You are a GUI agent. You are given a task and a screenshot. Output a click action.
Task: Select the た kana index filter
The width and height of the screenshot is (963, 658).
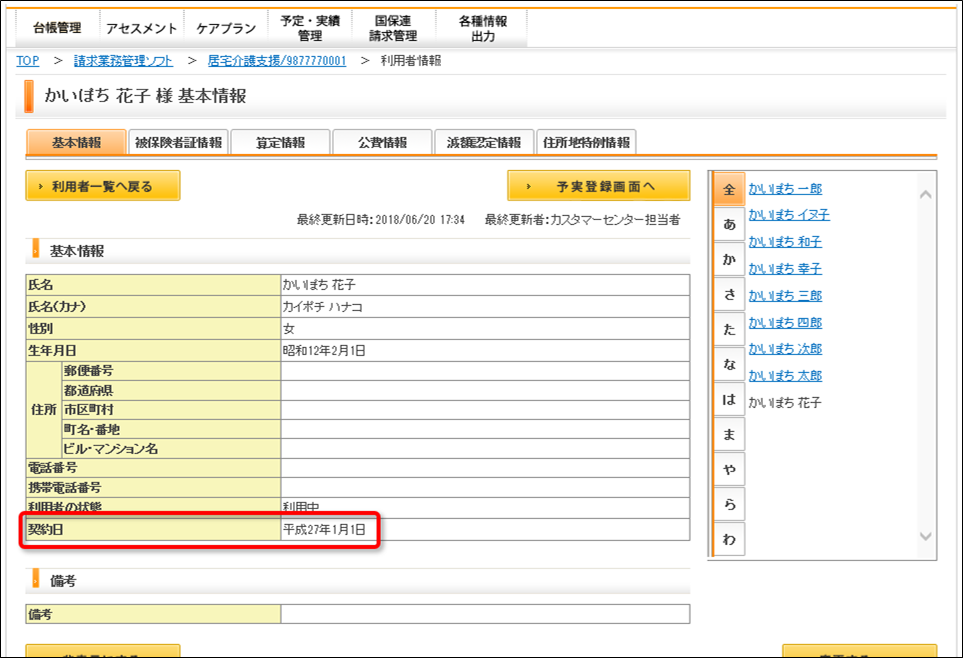[x=729, y=329]
